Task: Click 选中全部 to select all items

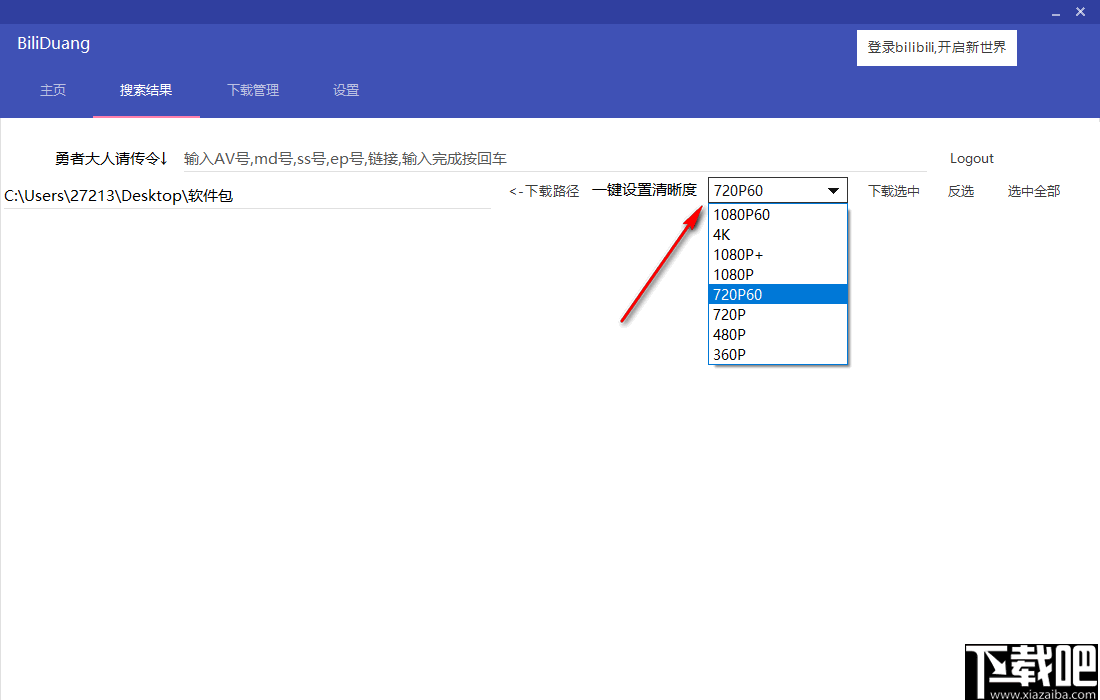Action: click(x=1033, y=190)
